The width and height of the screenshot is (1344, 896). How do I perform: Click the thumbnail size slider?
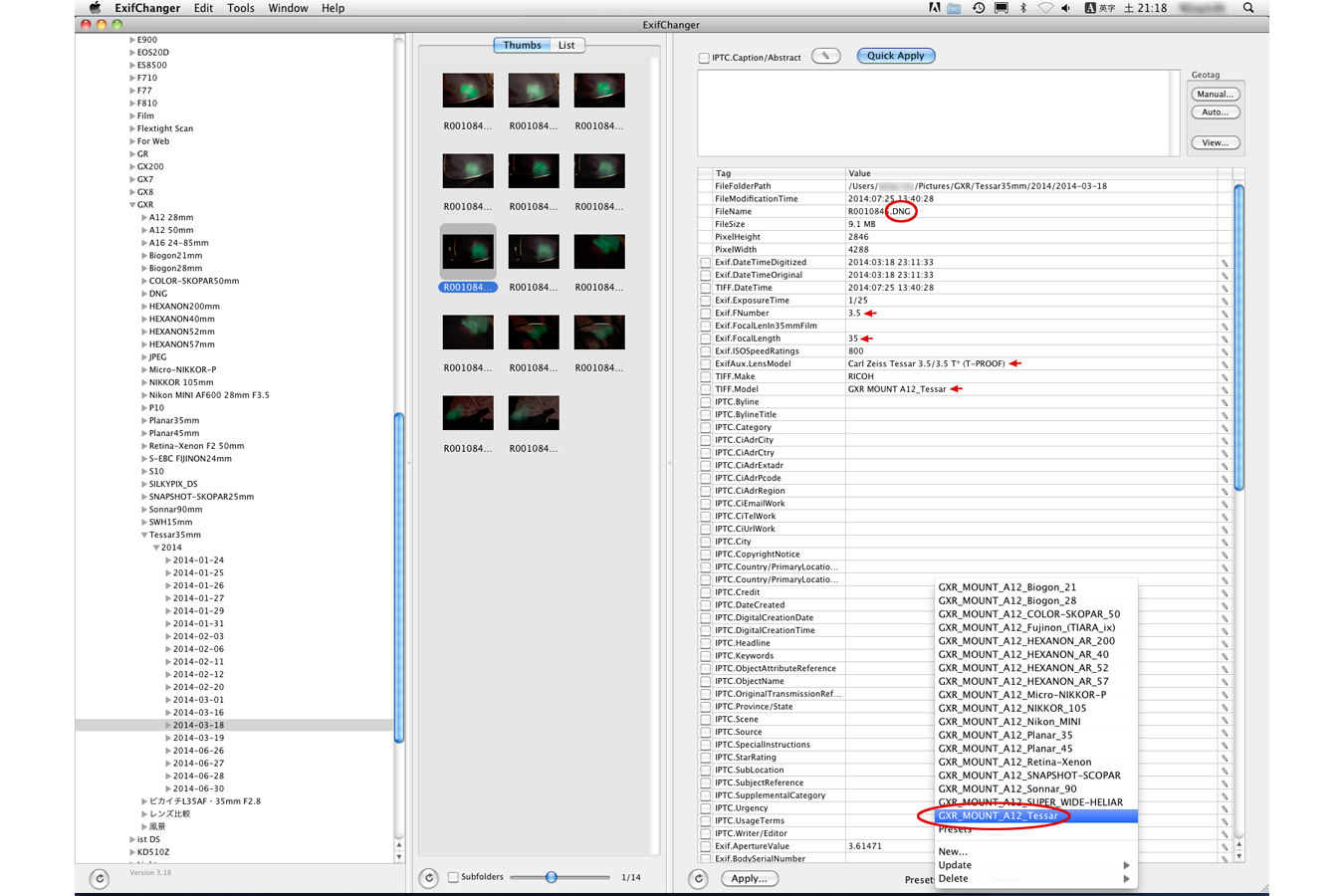point(560,877)
